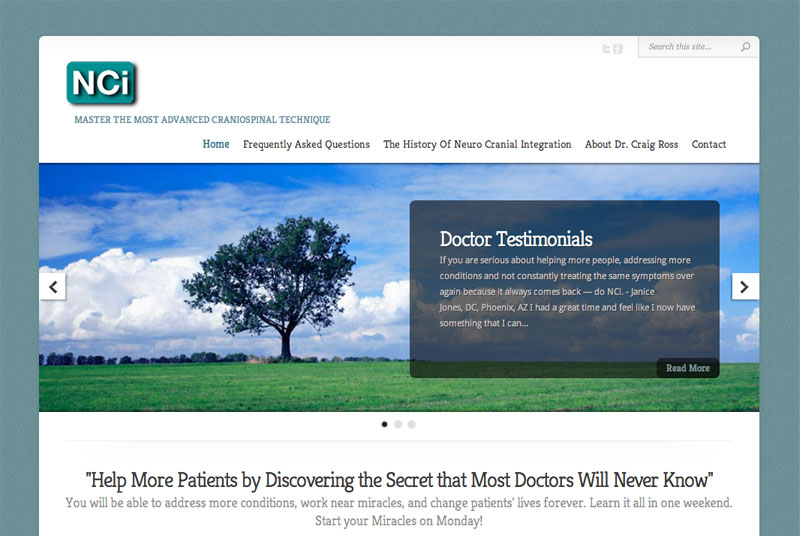Screen dimensions: 800x536
Task: Select the second slider pagination dot
Action: [x=398, y=424]
